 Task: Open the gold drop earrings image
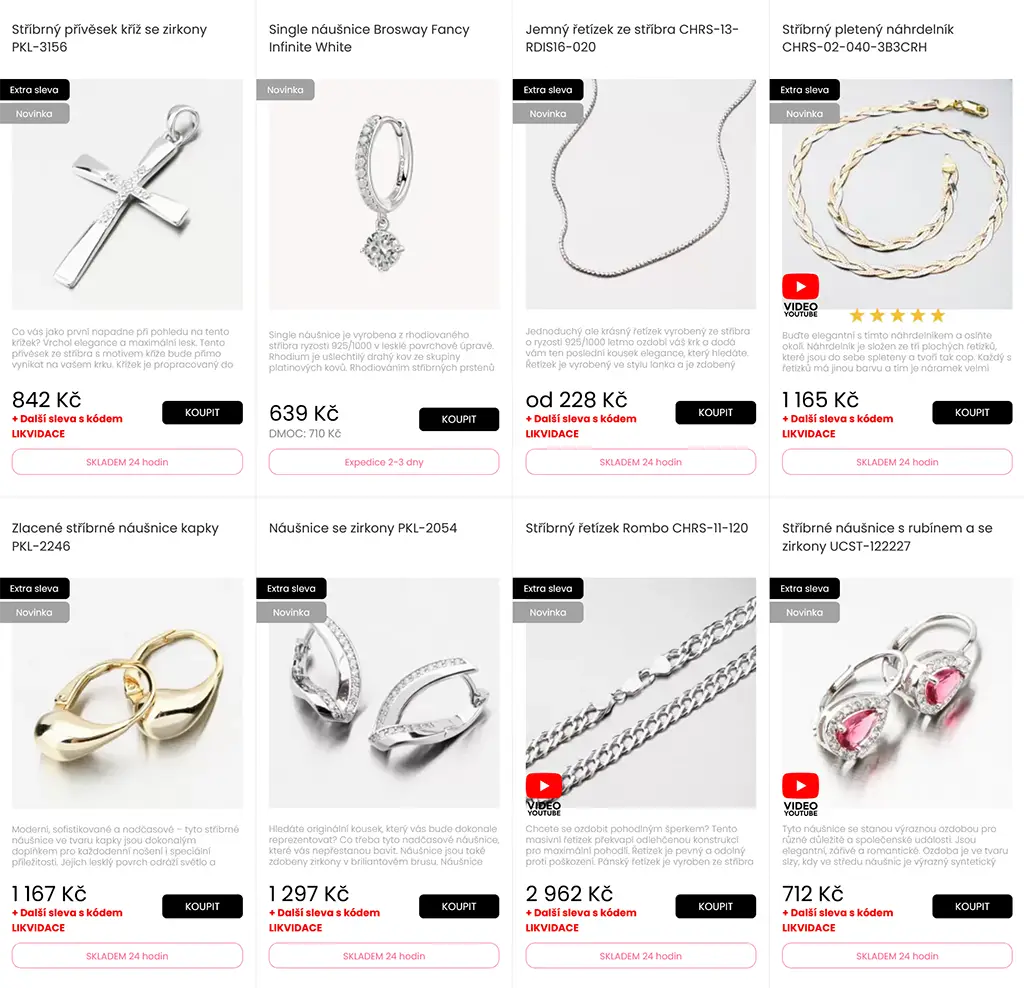127,693
